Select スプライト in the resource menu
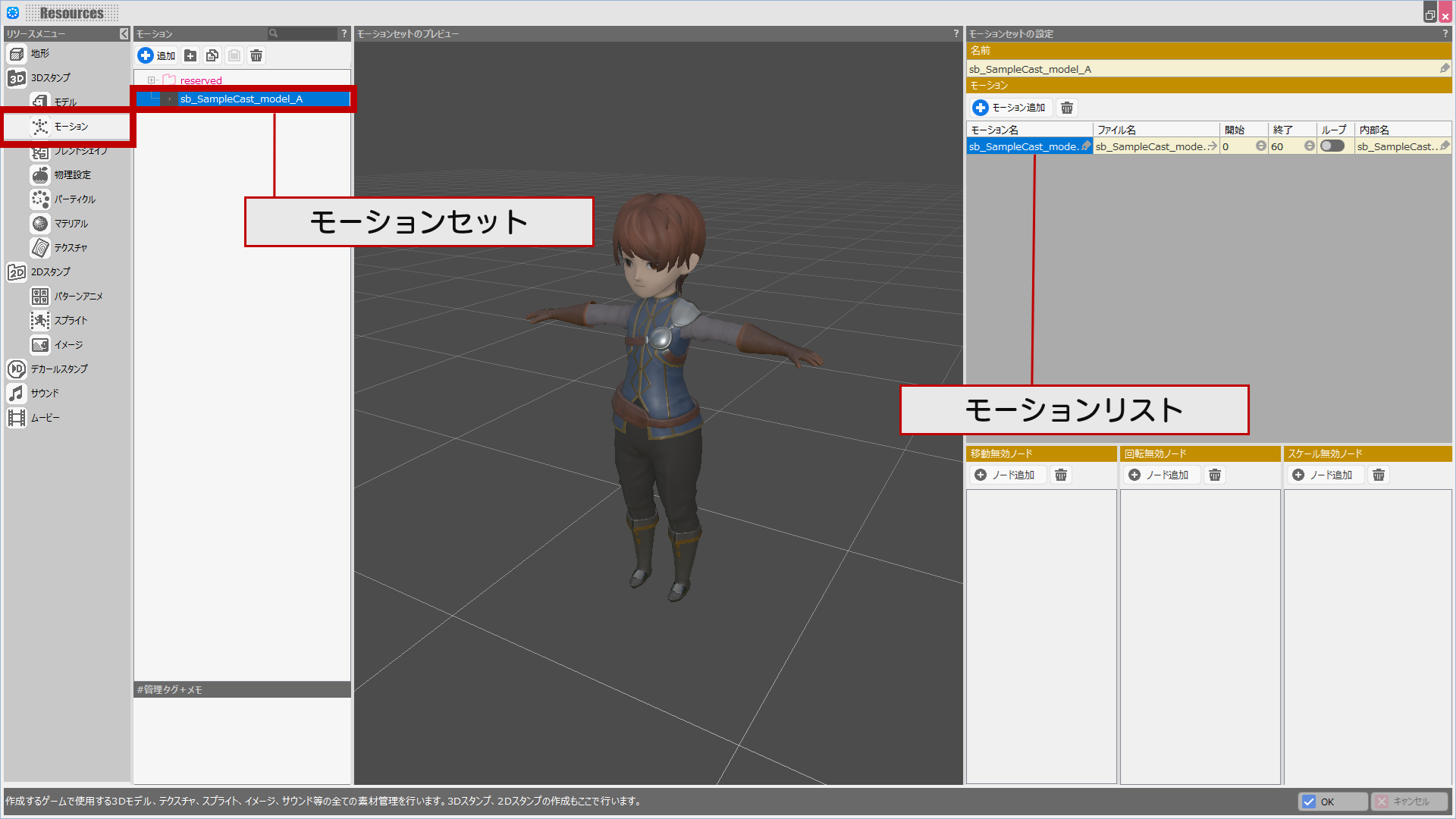Viewport: 1456px width, 819px height. [x=71, y=320]
